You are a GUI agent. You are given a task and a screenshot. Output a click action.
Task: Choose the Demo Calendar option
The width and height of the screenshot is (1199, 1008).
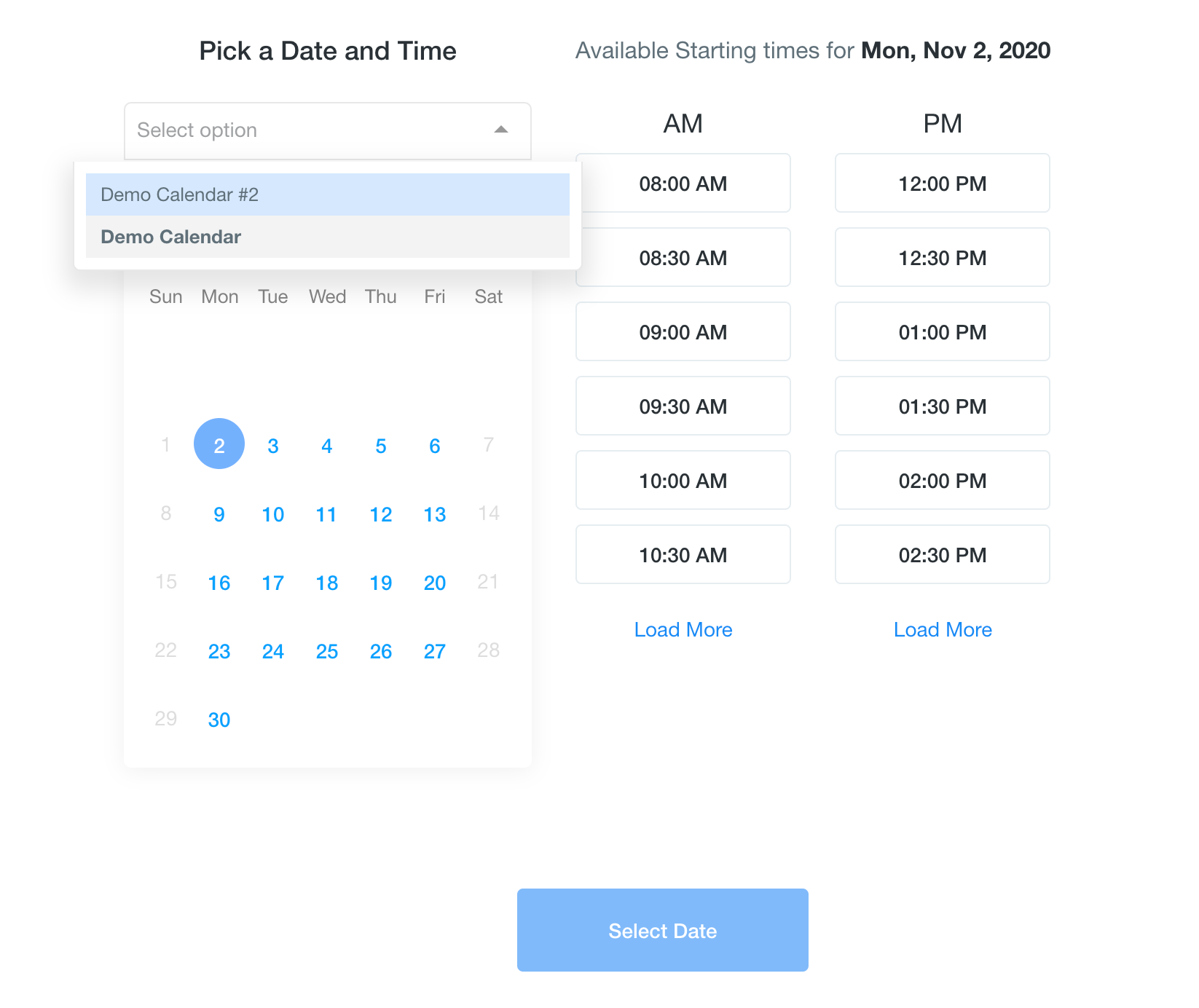coord(328,237)
